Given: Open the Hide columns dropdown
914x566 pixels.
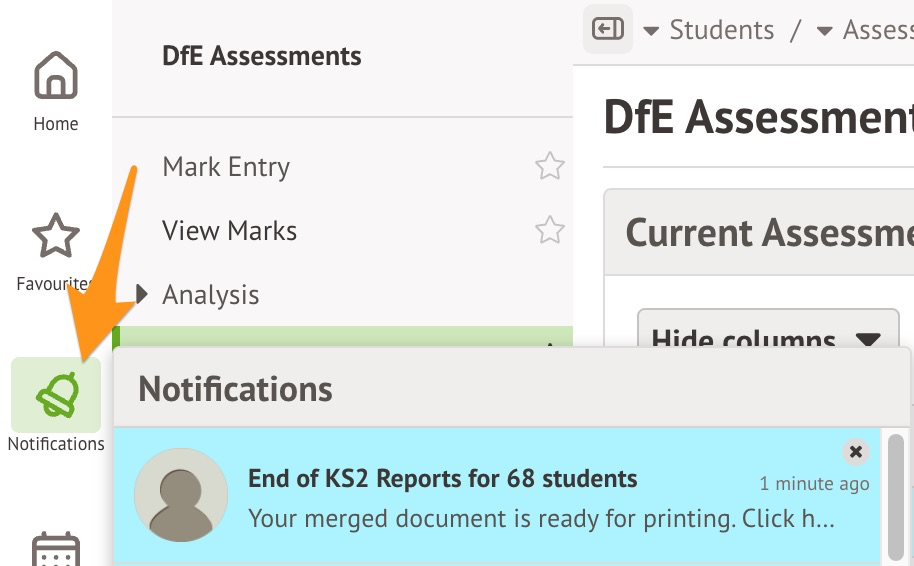Looking at the screenshot, I should pos(768,339).
